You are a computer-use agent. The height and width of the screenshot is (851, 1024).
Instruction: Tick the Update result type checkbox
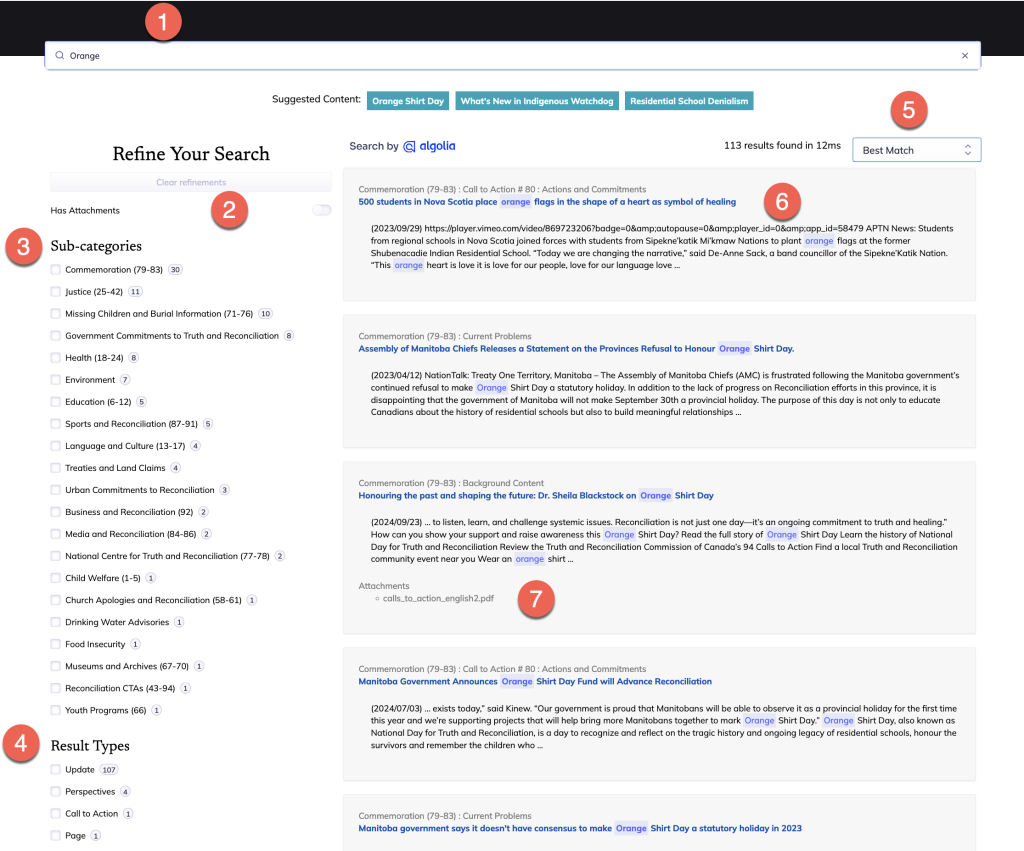click(56, 770)
